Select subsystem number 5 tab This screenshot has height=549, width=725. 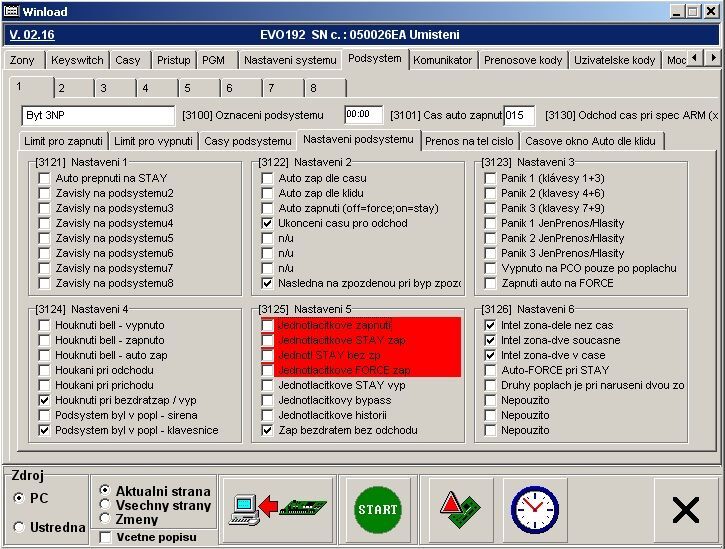[186, 88]
